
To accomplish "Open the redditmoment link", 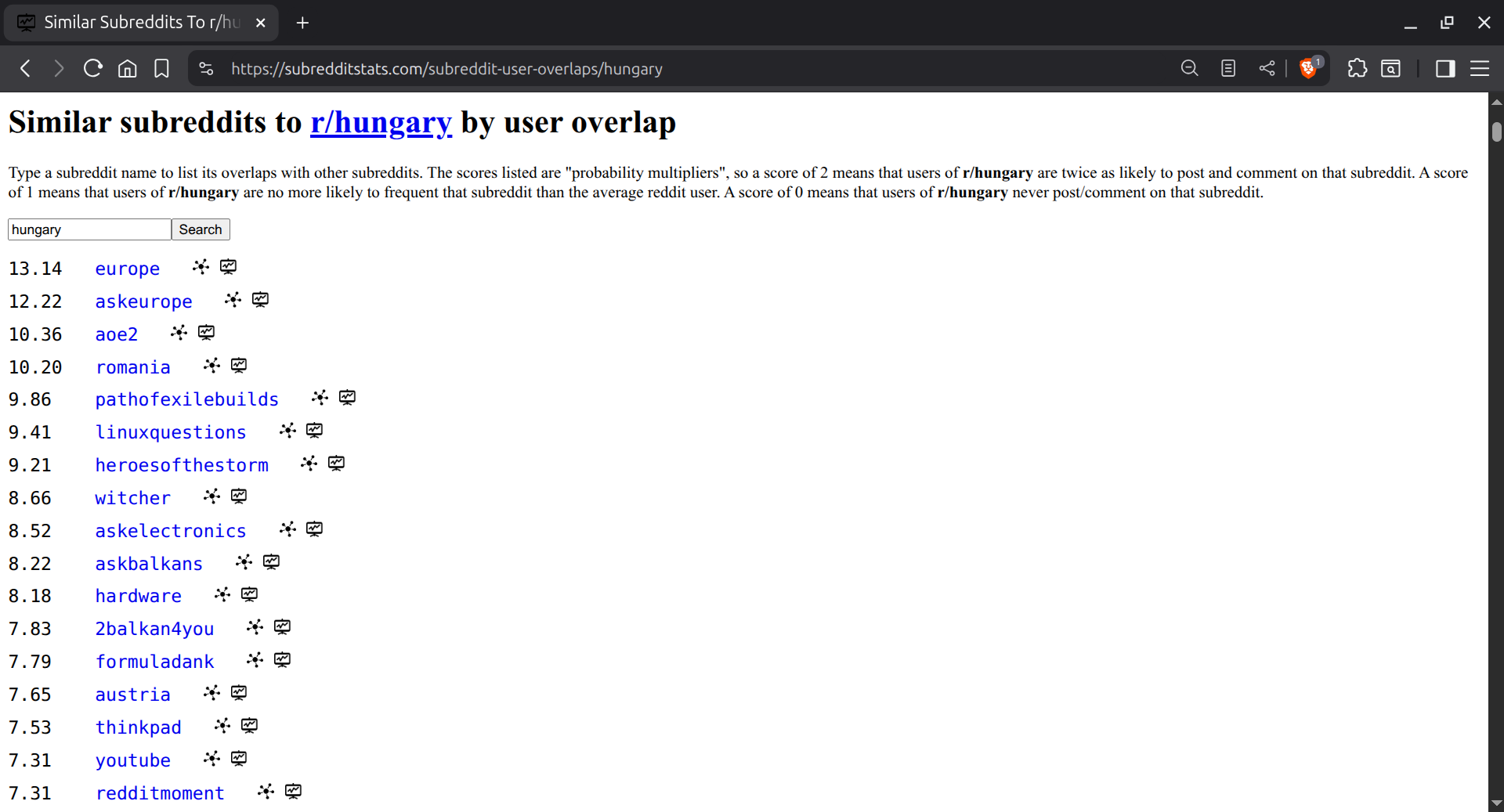I will 161,793.
